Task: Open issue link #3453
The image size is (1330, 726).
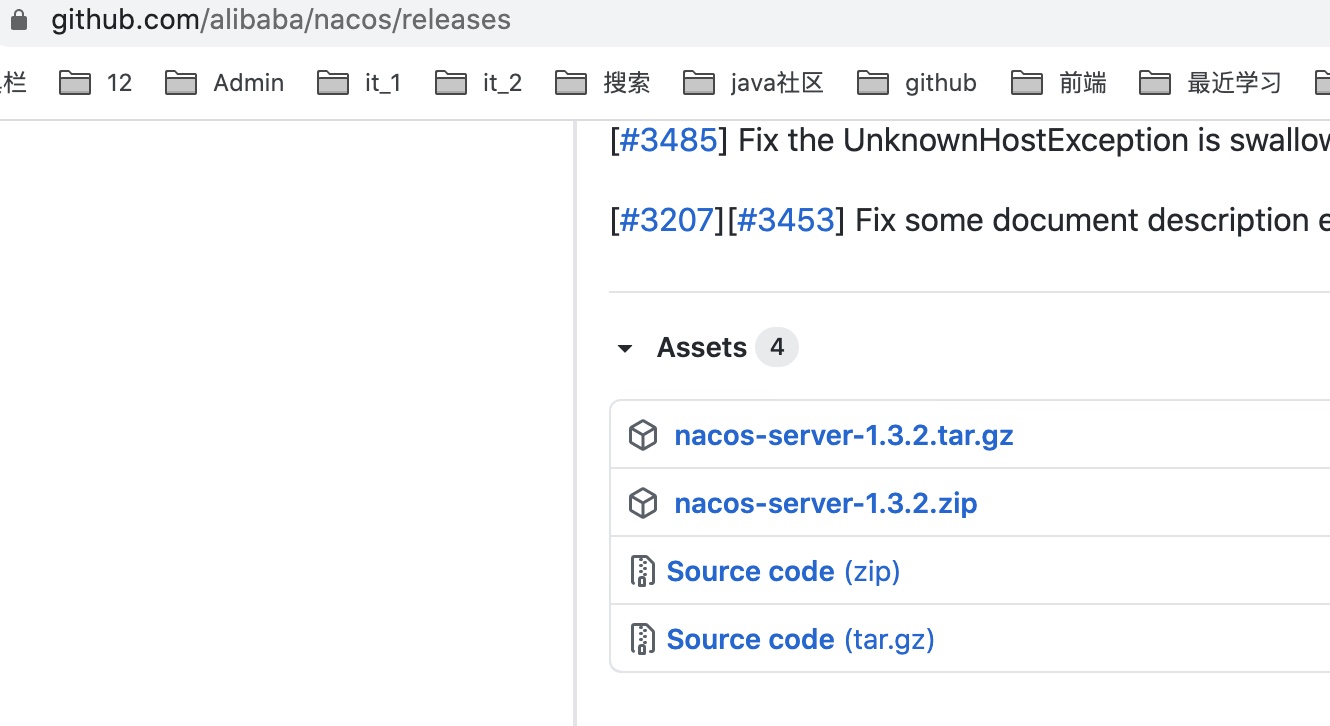Action: [785, 220]
